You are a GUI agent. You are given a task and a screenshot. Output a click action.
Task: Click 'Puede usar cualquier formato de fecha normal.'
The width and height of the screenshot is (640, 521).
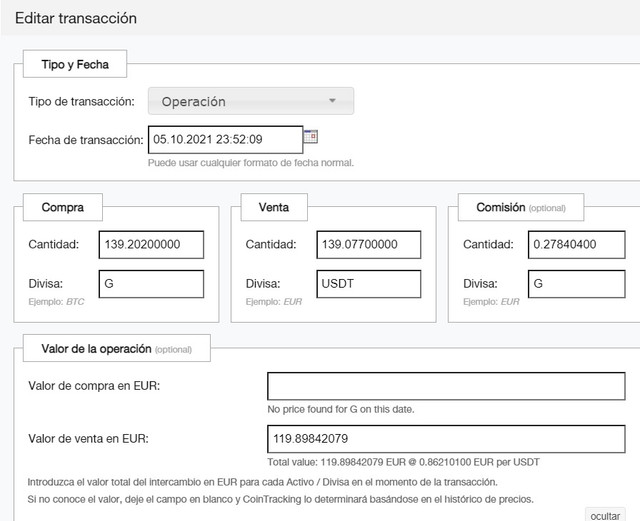click(x=251, y=163)
